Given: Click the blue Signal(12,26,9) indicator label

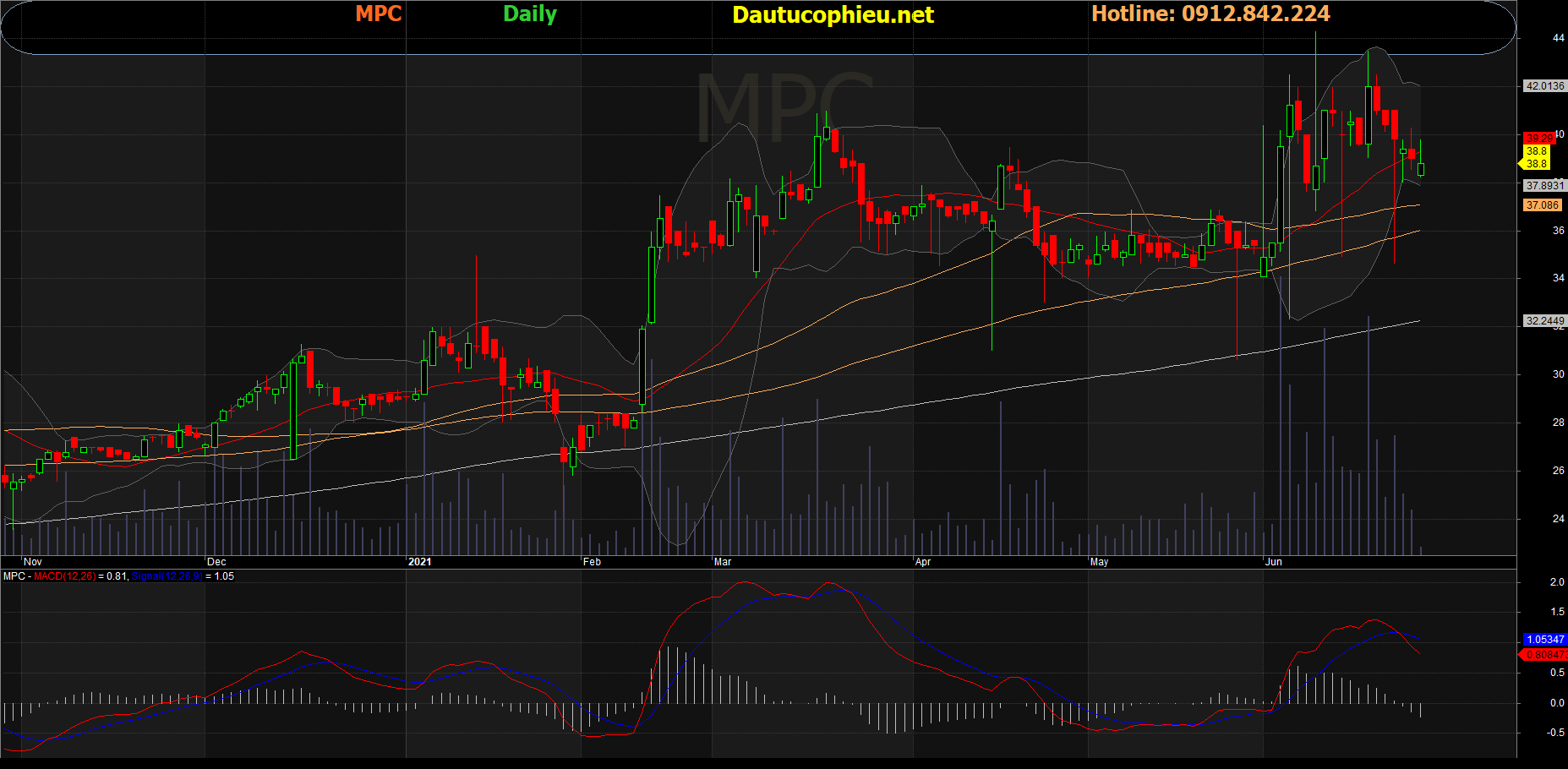Looking at the screenshot, I should click(167, 576).
